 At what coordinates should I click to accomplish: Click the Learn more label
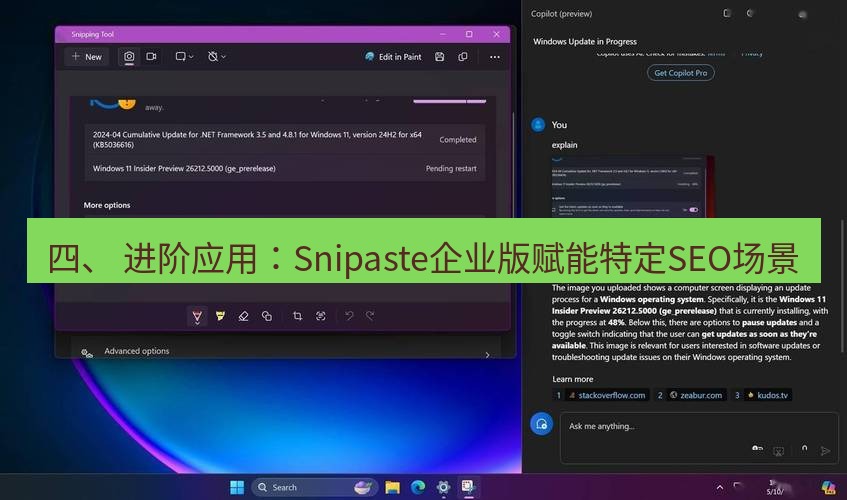pos(573,379)
